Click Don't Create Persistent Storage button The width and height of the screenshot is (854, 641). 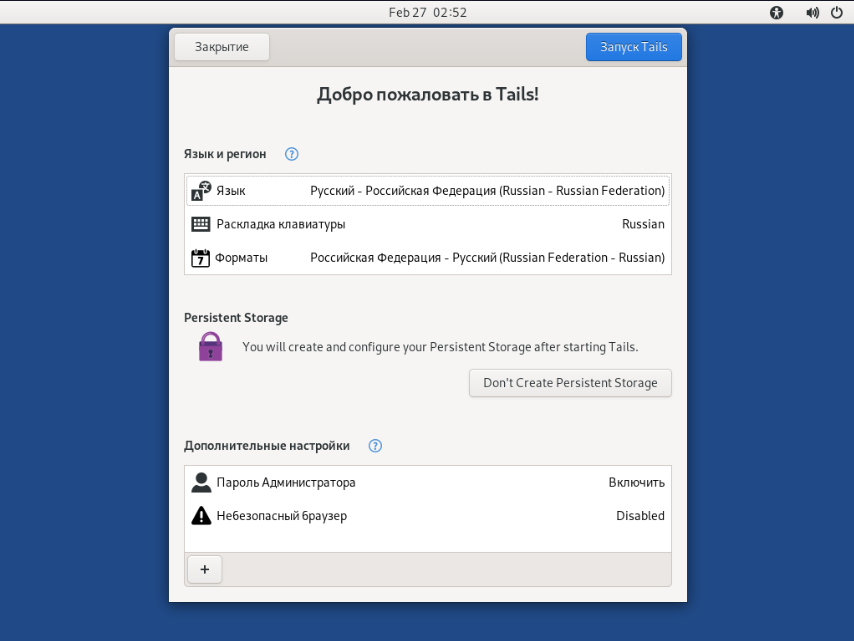(570, 383)
